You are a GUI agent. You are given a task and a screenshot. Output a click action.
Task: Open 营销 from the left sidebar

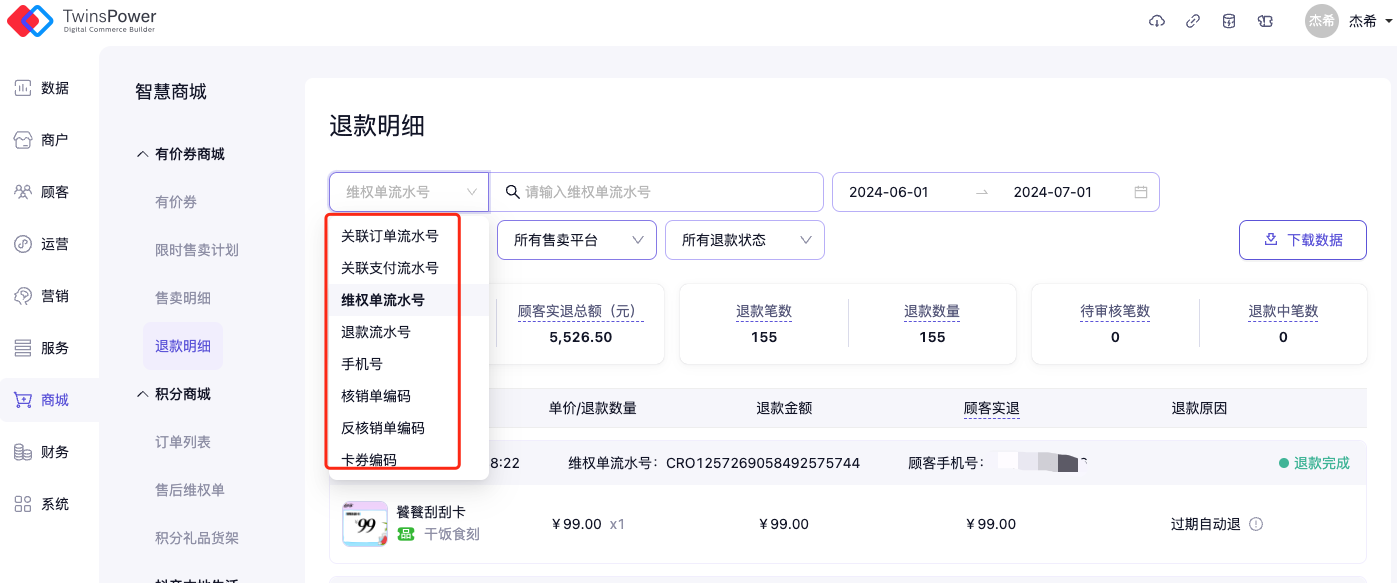pos(42,296)
